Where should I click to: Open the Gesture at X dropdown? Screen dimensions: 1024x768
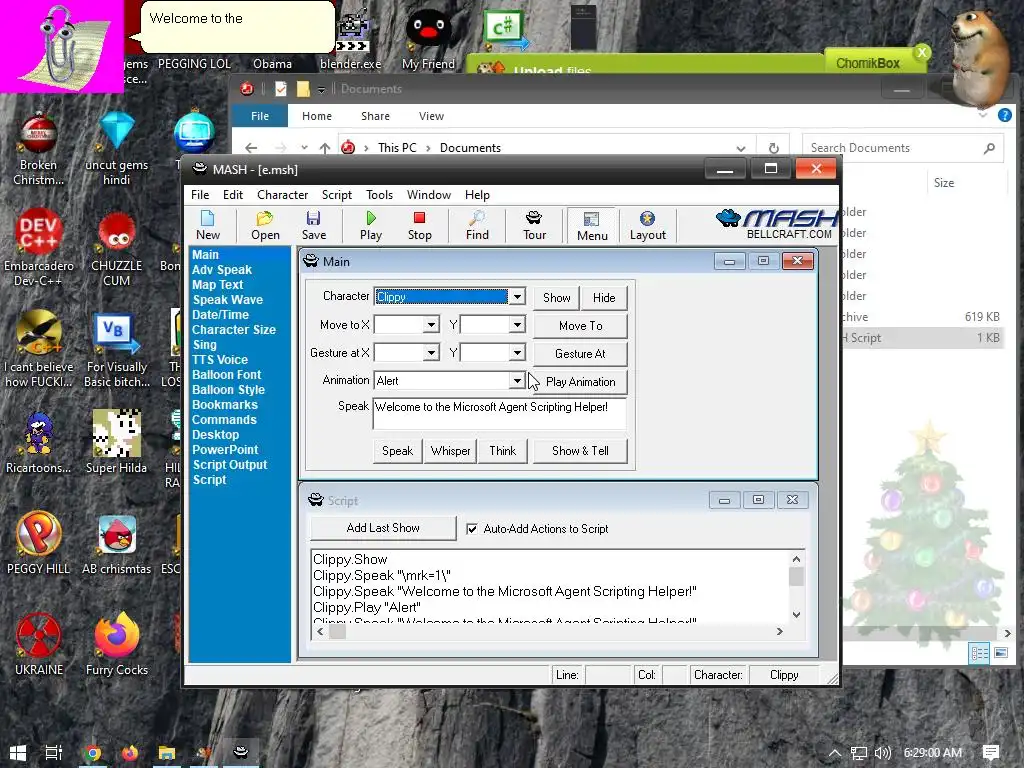click(431, 353)
